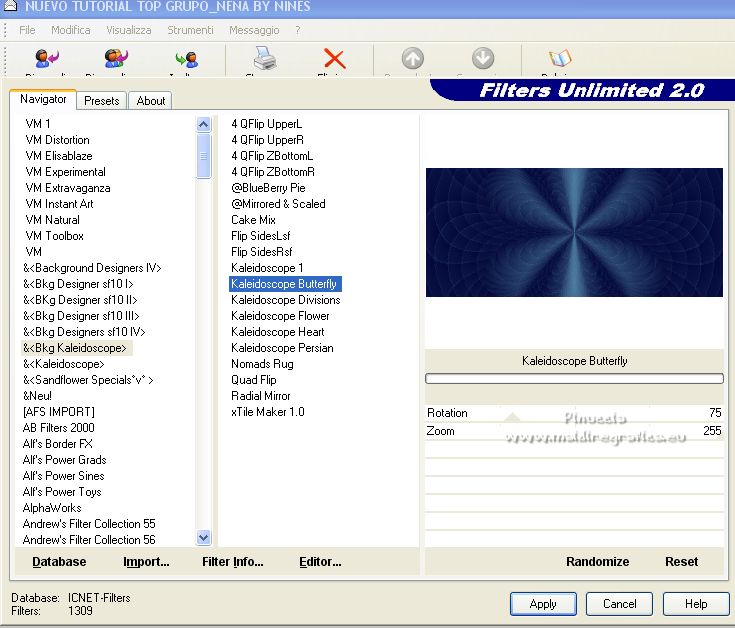Select &<Background Designers IV> category

92,268
